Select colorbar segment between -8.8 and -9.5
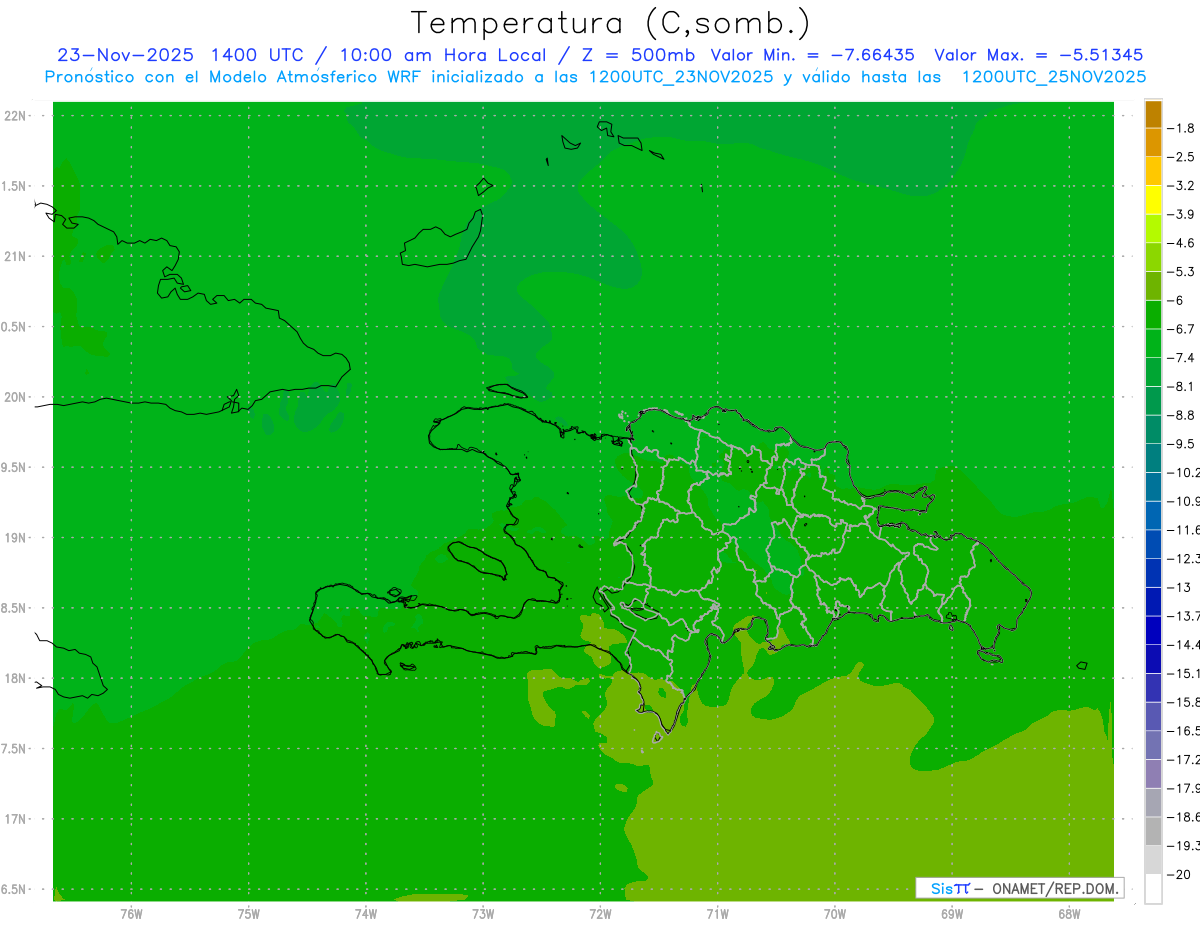 [x=1153, y=429]
